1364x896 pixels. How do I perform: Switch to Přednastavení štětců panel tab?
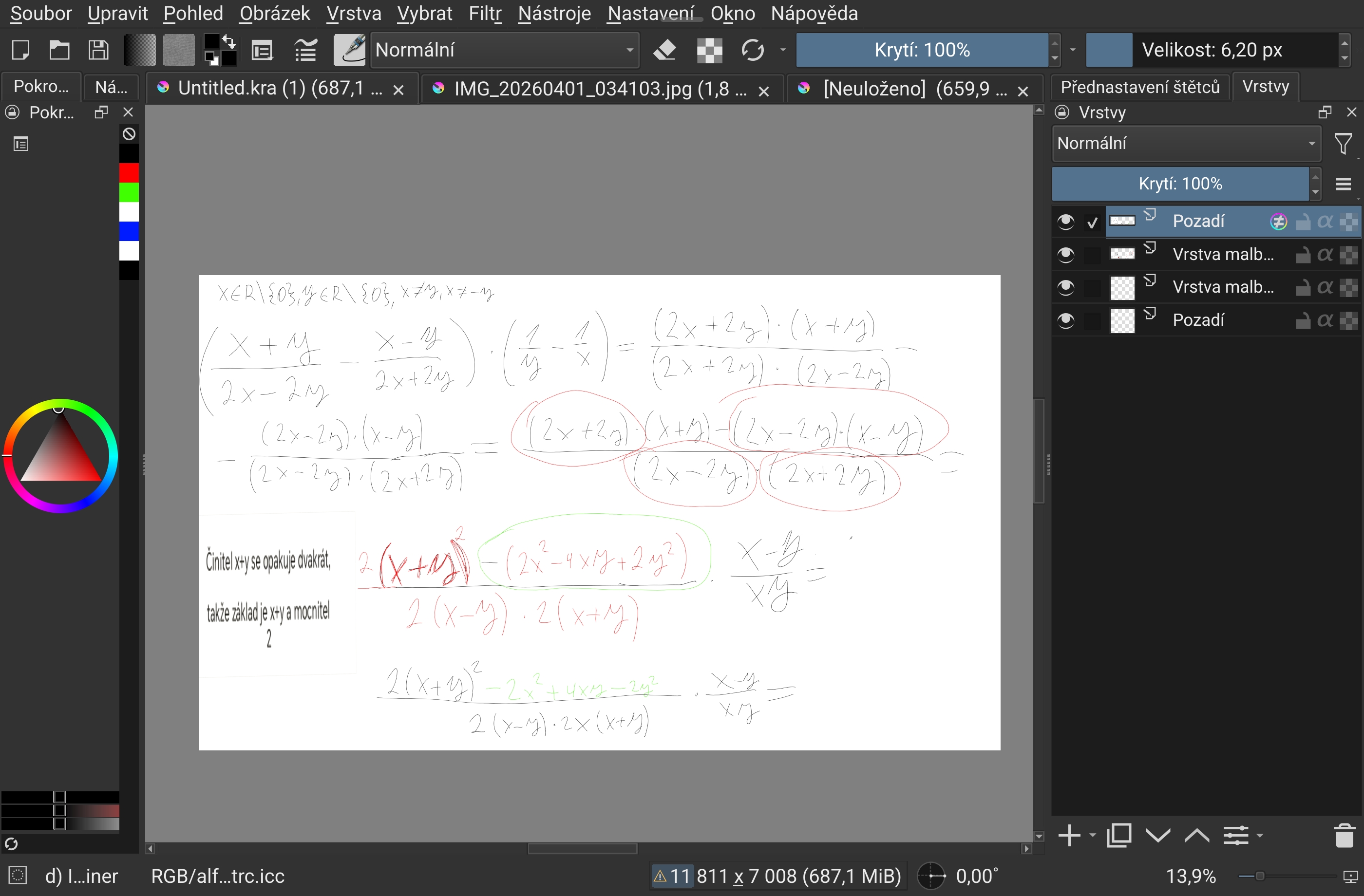(x=1139, y=87)
